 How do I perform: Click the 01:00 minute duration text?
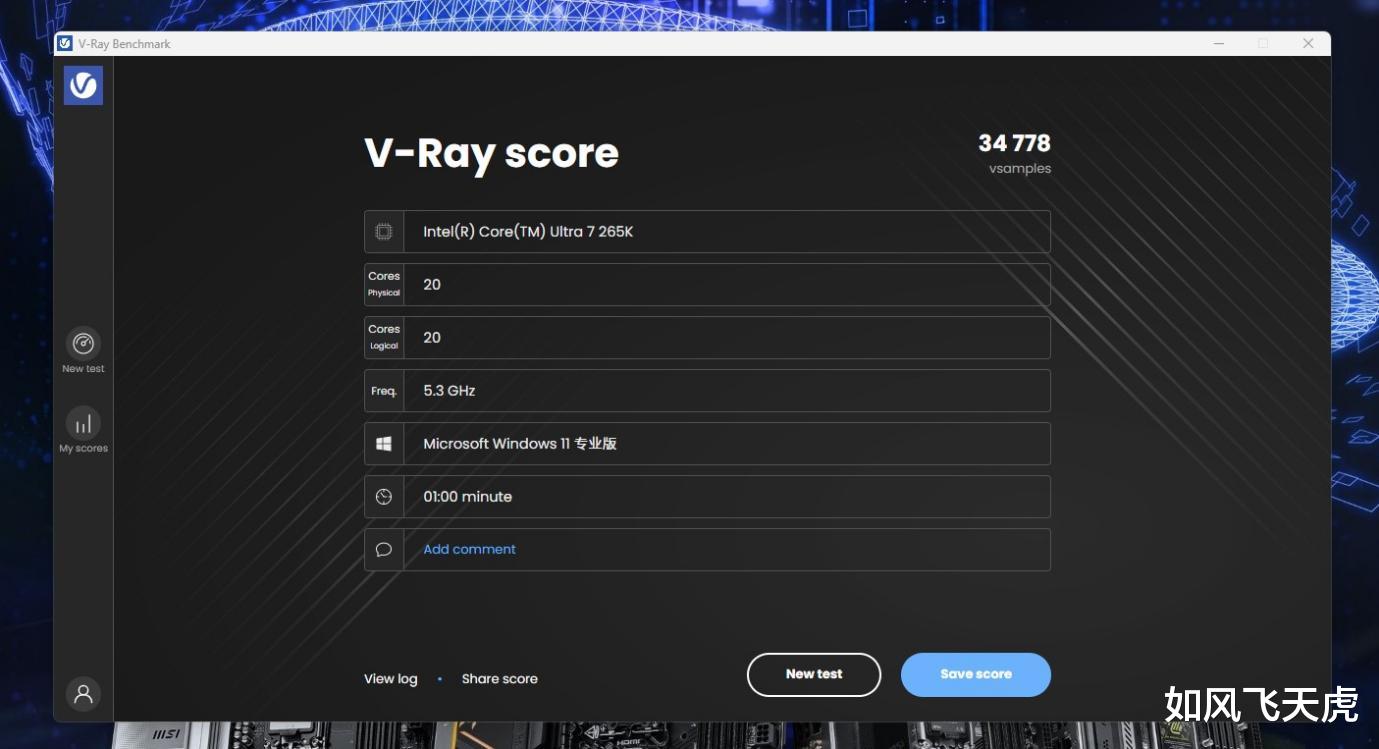pyautogui.click(x=467, y=497)
